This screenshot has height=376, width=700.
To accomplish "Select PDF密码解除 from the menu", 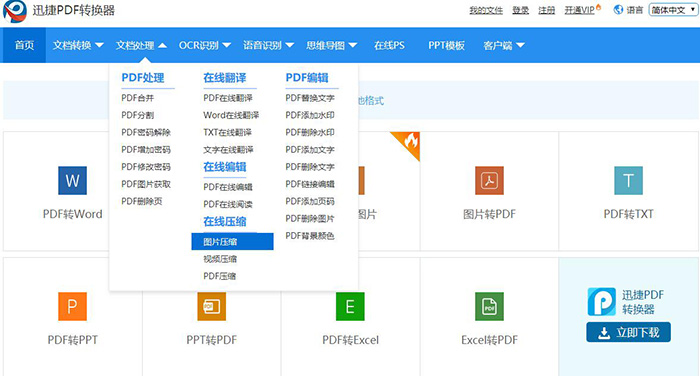I will coord(146,133).
